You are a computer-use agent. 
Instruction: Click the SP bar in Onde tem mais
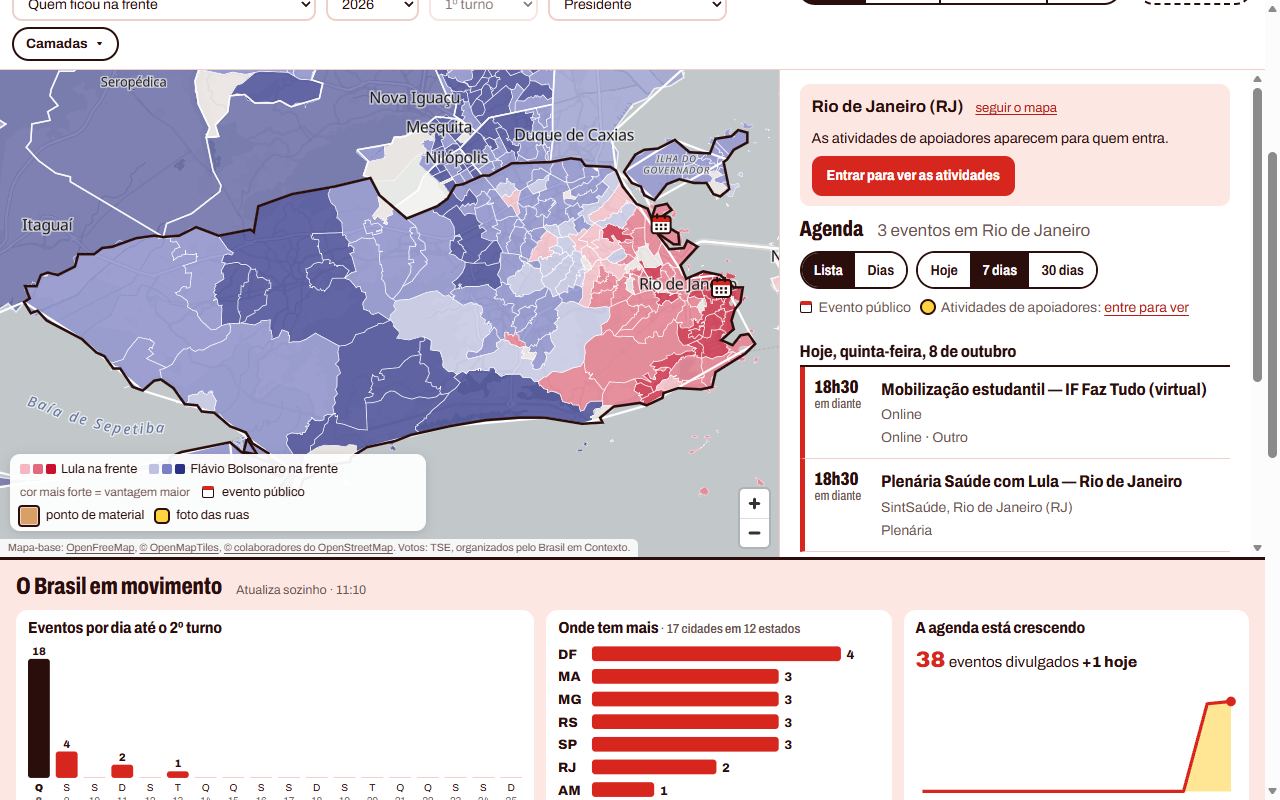(x=685, y=745)
